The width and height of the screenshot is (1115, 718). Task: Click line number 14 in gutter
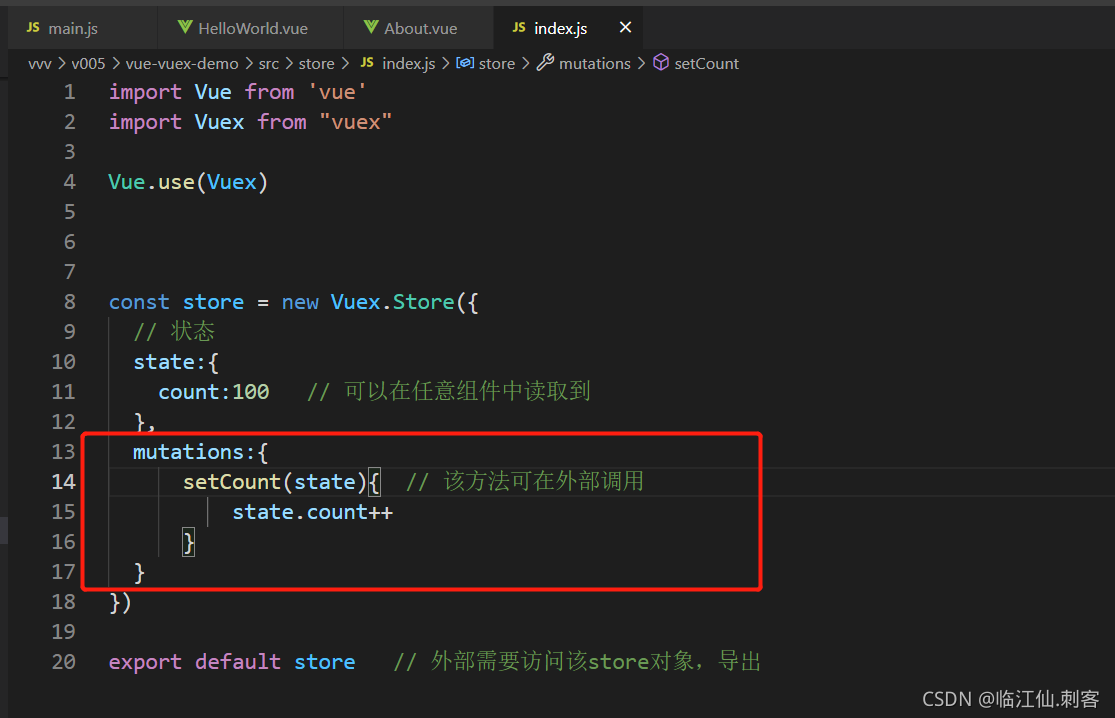(x=63, y=482)
